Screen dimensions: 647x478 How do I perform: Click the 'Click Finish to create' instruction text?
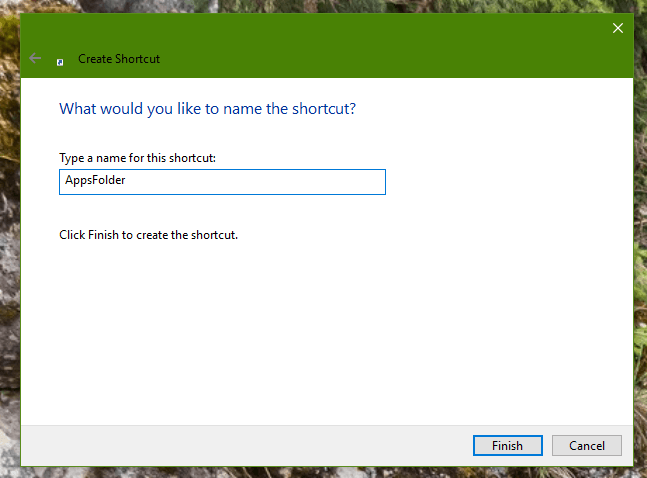149,235
